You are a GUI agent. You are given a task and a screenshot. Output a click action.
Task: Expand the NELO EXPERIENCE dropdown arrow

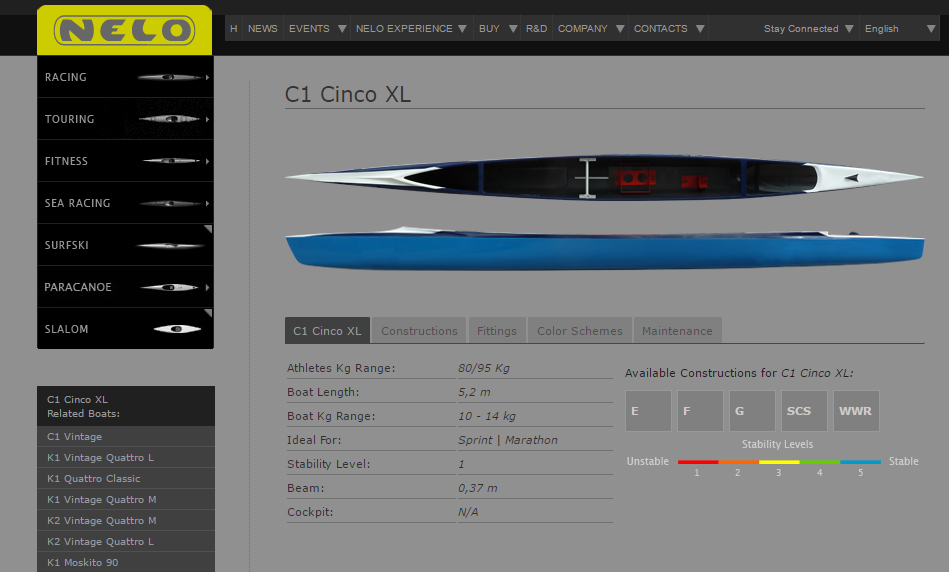point(462,29)
